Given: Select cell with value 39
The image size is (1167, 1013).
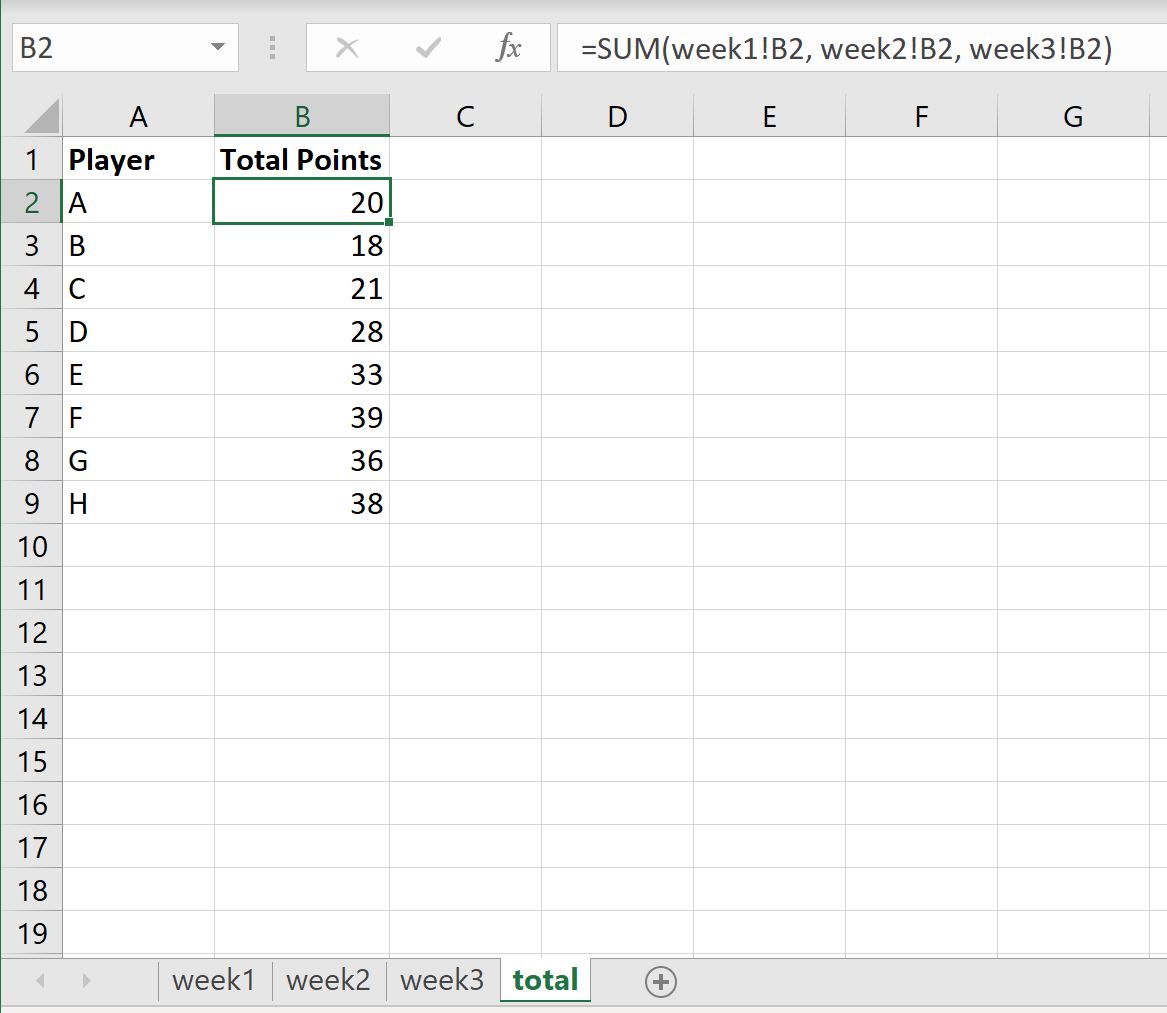Looking at the screenshot, I should [301, 418].
